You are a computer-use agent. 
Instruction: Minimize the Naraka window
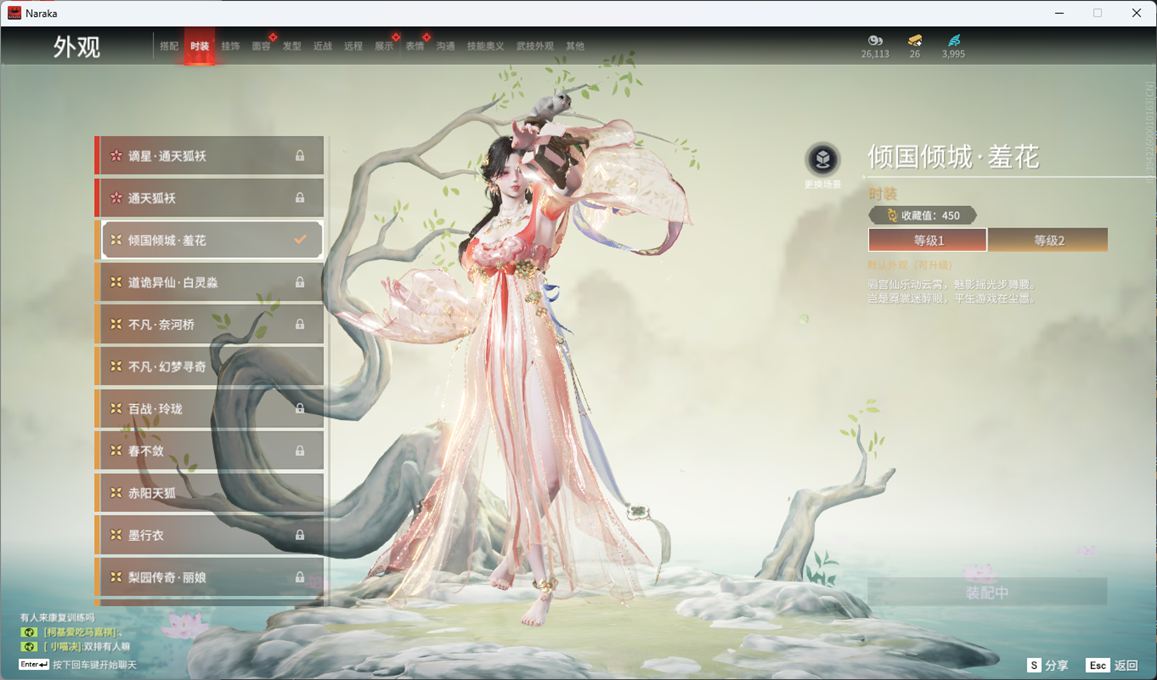(x=1060, y=13)
